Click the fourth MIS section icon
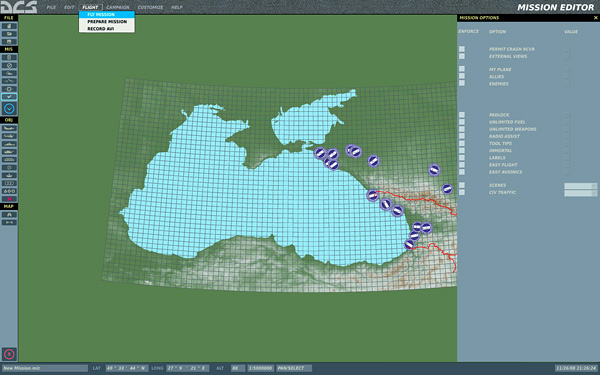The height and width of the screenshot is (375, 600). point(9,81)
